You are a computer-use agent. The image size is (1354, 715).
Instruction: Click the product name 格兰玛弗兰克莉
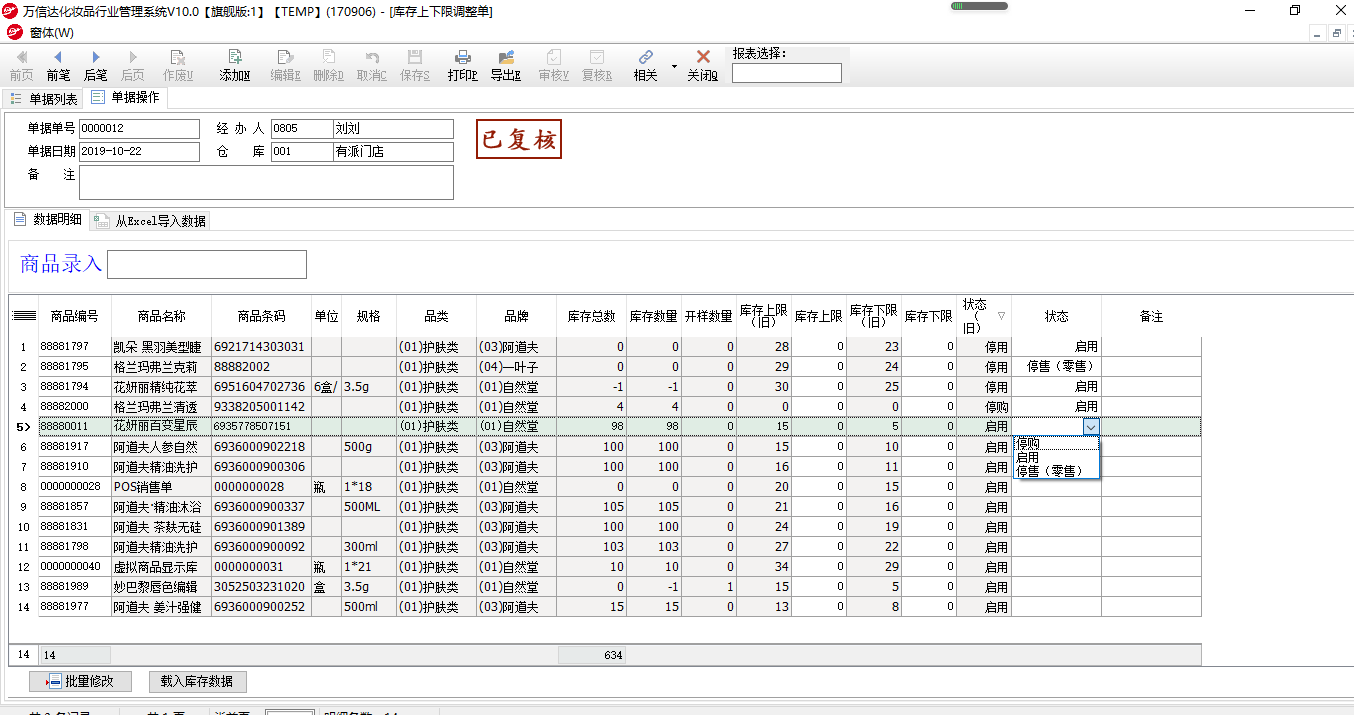click(162, 366)
